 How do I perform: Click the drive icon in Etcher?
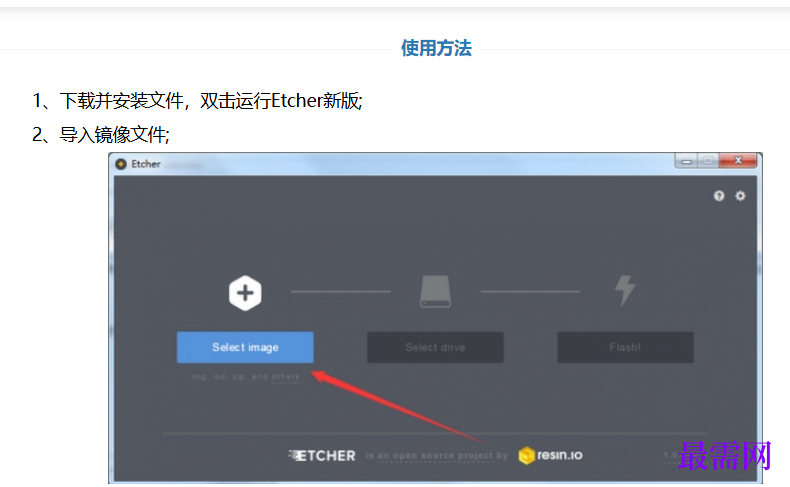435,291
